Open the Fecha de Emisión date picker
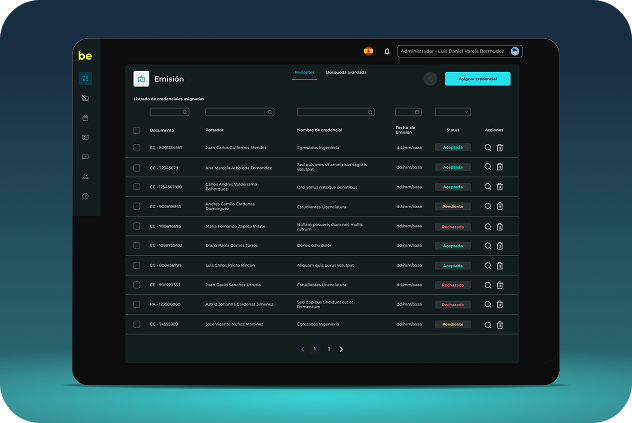 [x=408, y=112]
